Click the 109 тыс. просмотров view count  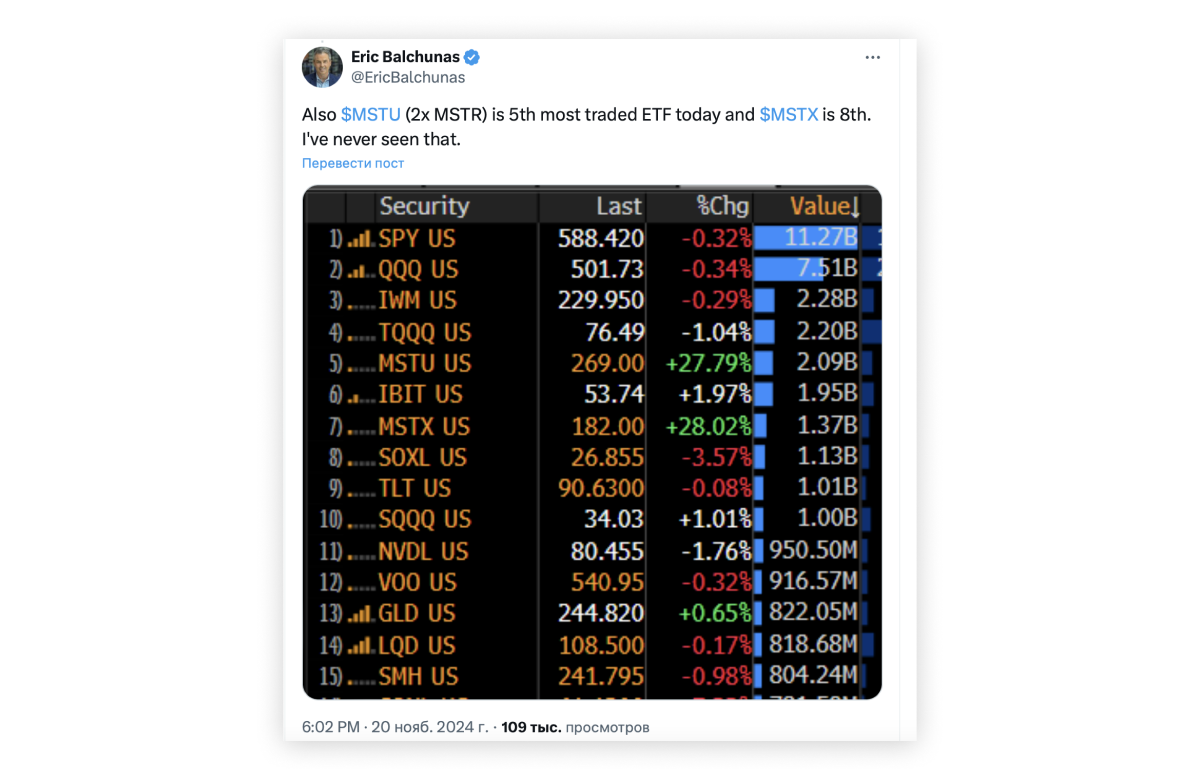pyautogui.click(x=575, y=727)
